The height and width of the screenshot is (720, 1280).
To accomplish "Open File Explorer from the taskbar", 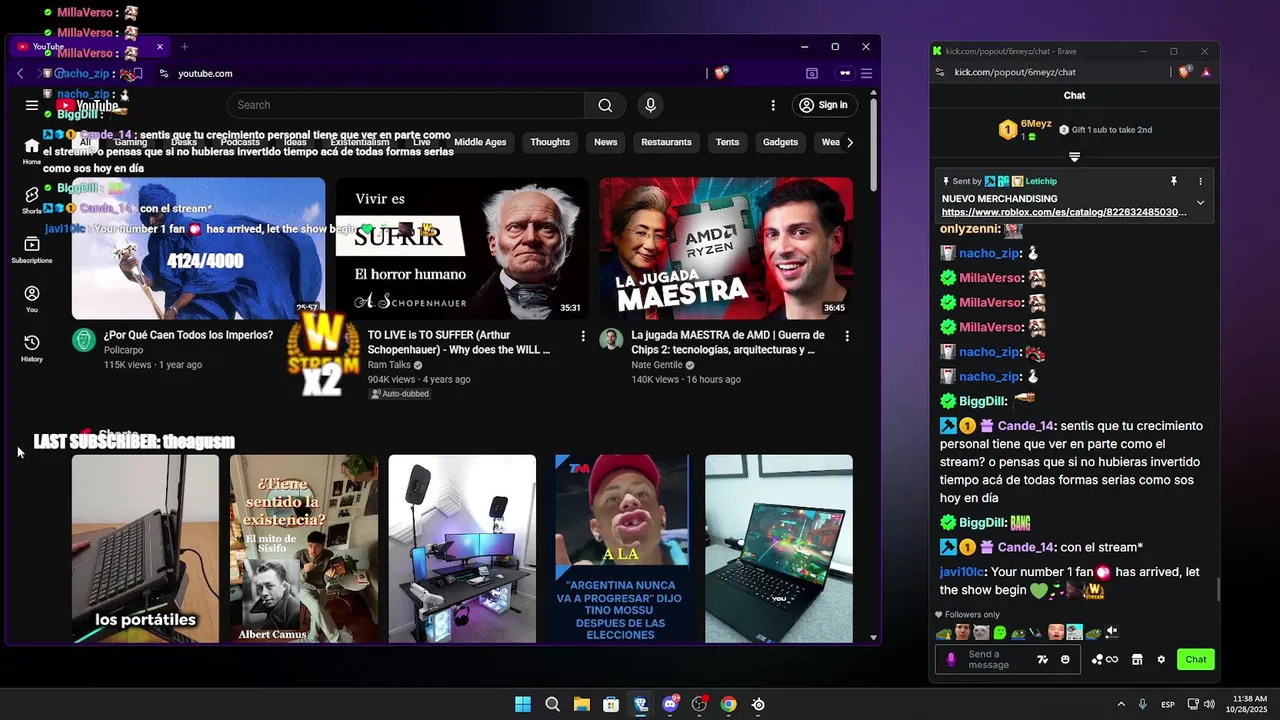I will click(582, 704).
